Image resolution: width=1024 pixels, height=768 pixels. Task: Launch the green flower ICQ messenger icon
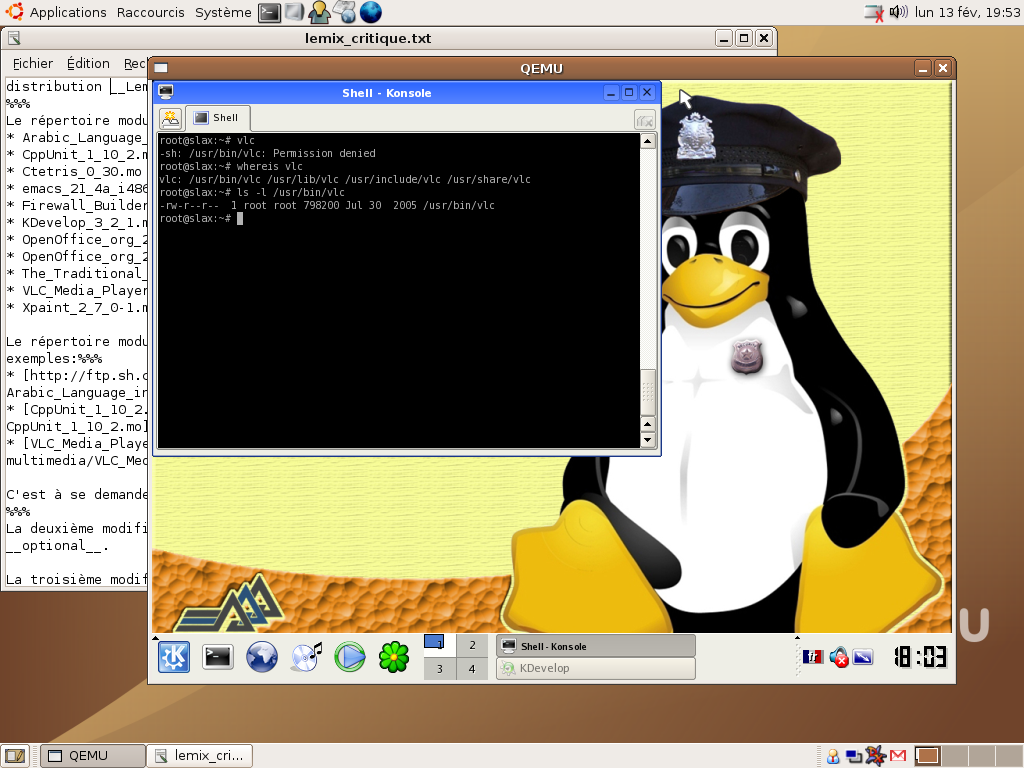click(x=394, y=657)
